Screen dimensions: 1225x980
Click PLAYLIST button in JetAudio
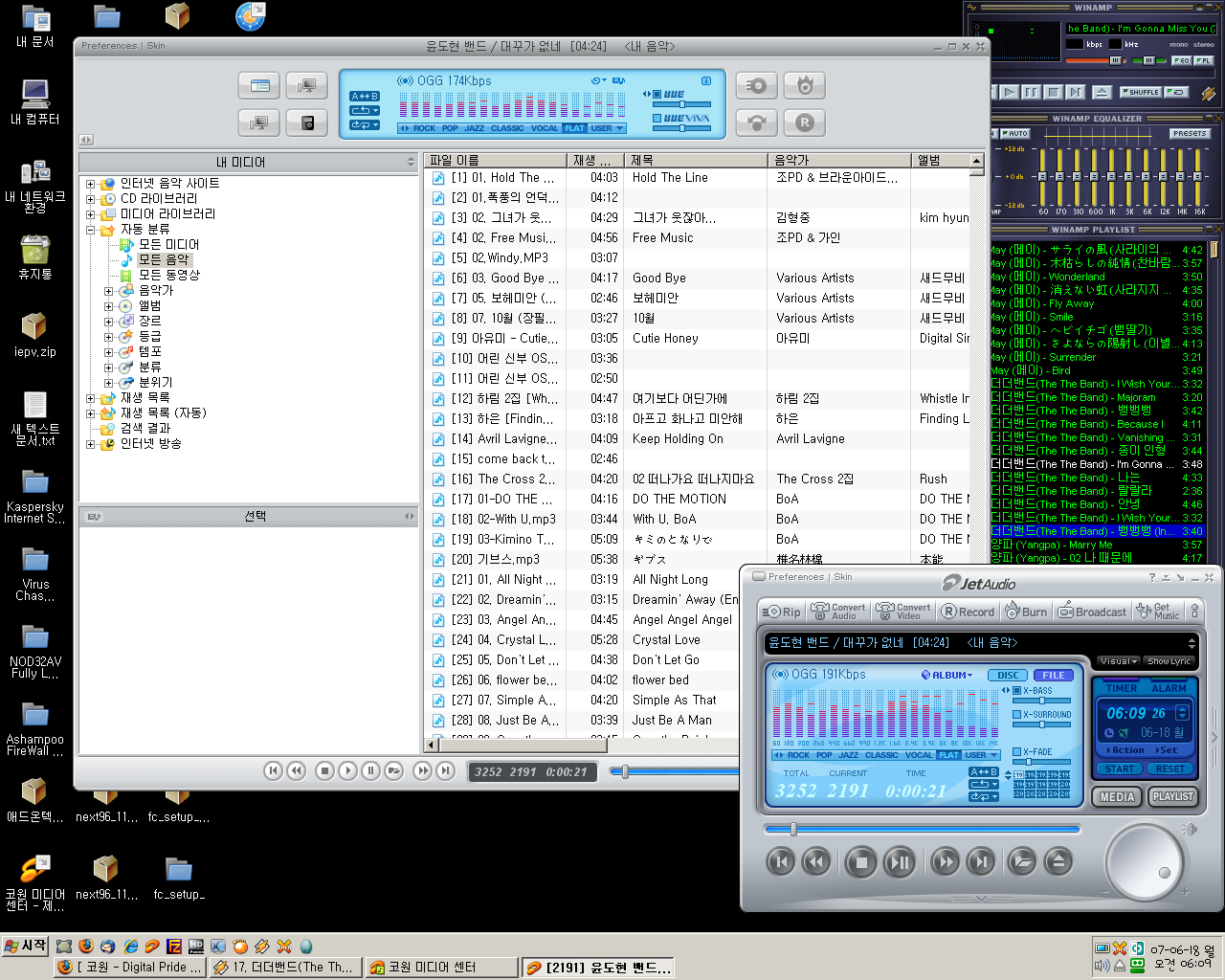(1173, 796)
